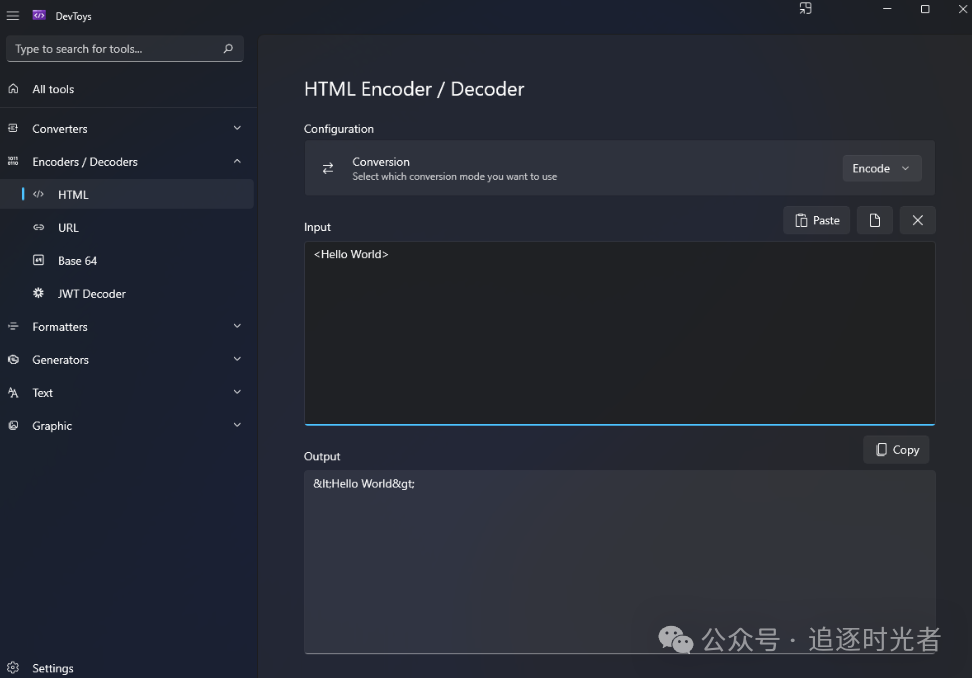This screenshot has width=972, height=678.
Task: Select JWT Decoder tool
Action: point(127,293)
